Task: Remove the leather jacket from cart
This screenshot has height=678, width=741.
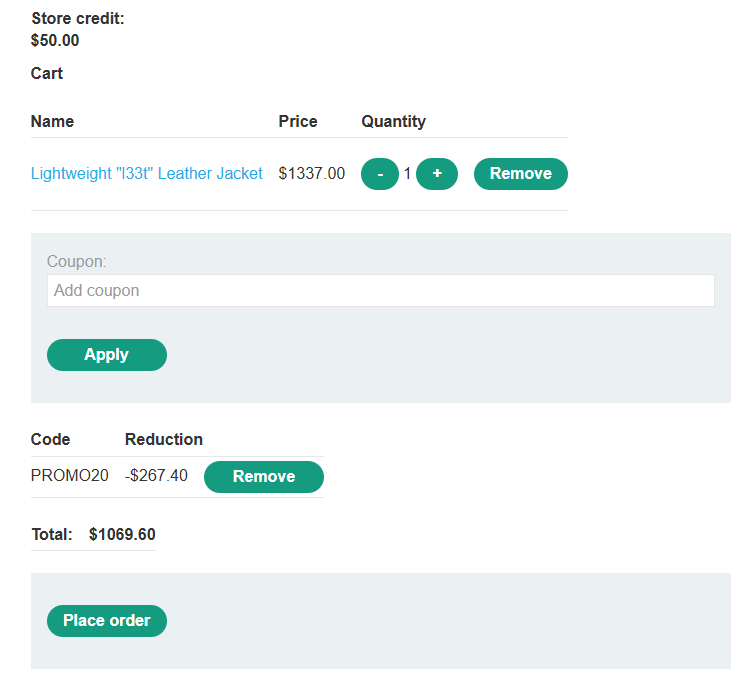Action: [x=520, y=174]
